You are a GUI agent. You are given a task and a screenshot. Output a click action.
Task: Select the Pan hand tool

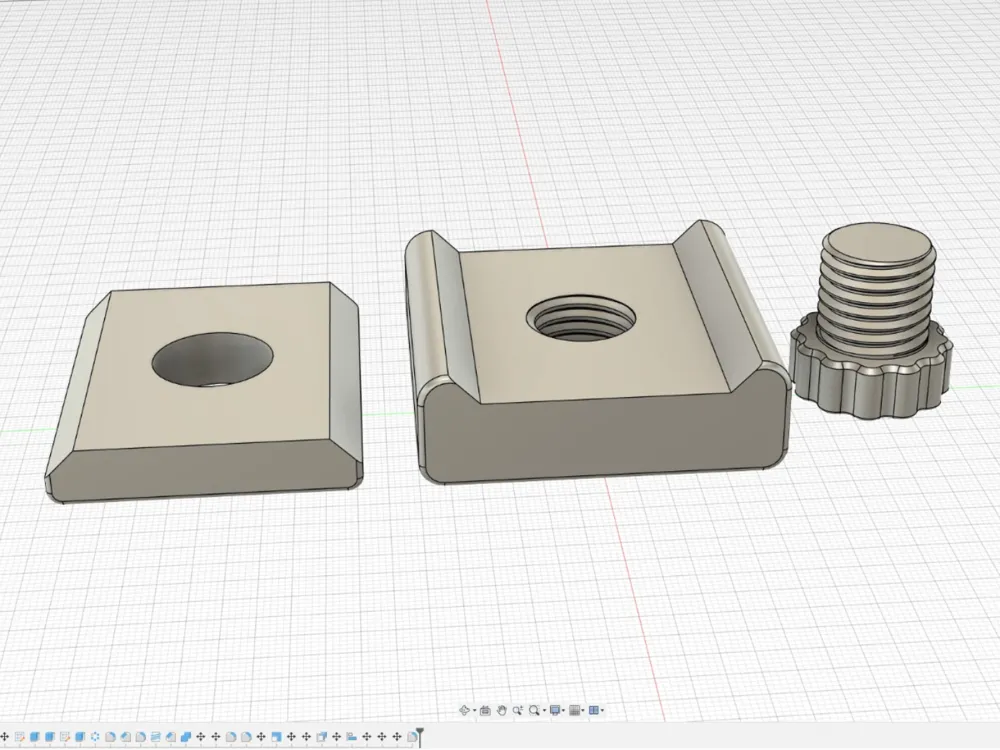pyautogui.click(x=502, y=710)
